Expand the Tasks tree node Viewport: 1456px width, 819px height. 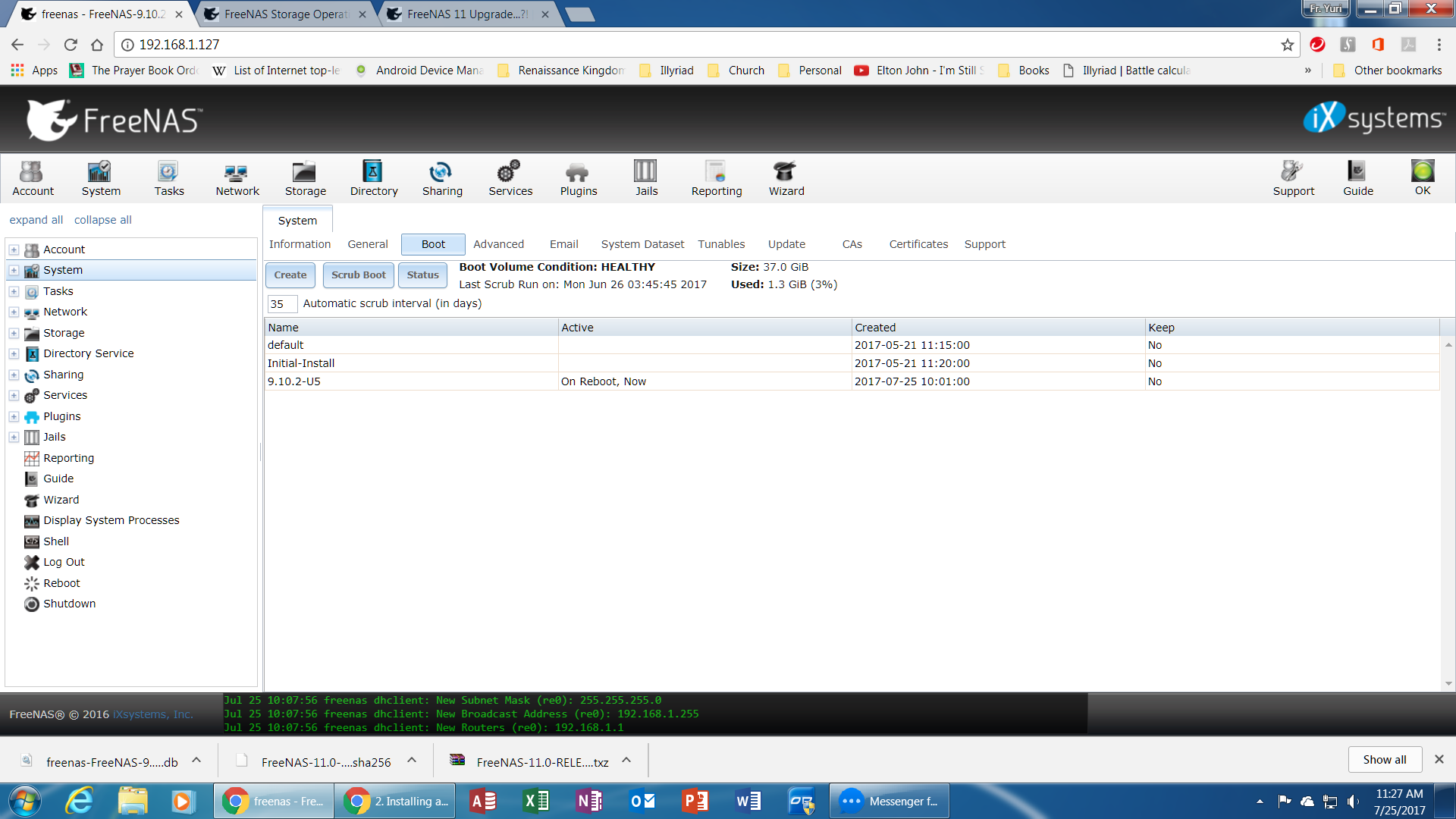14,291
